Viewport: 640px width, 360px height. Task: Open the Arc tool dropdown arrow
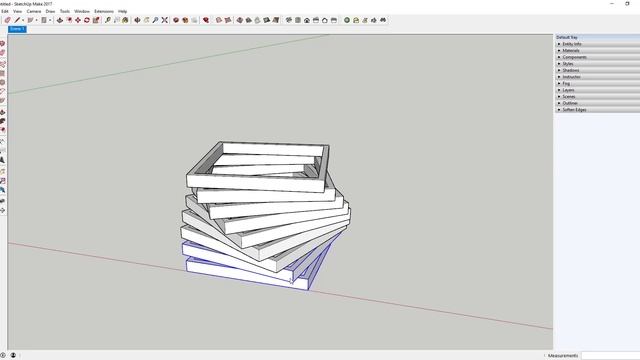pyautogui.click(x=36, y=20)
